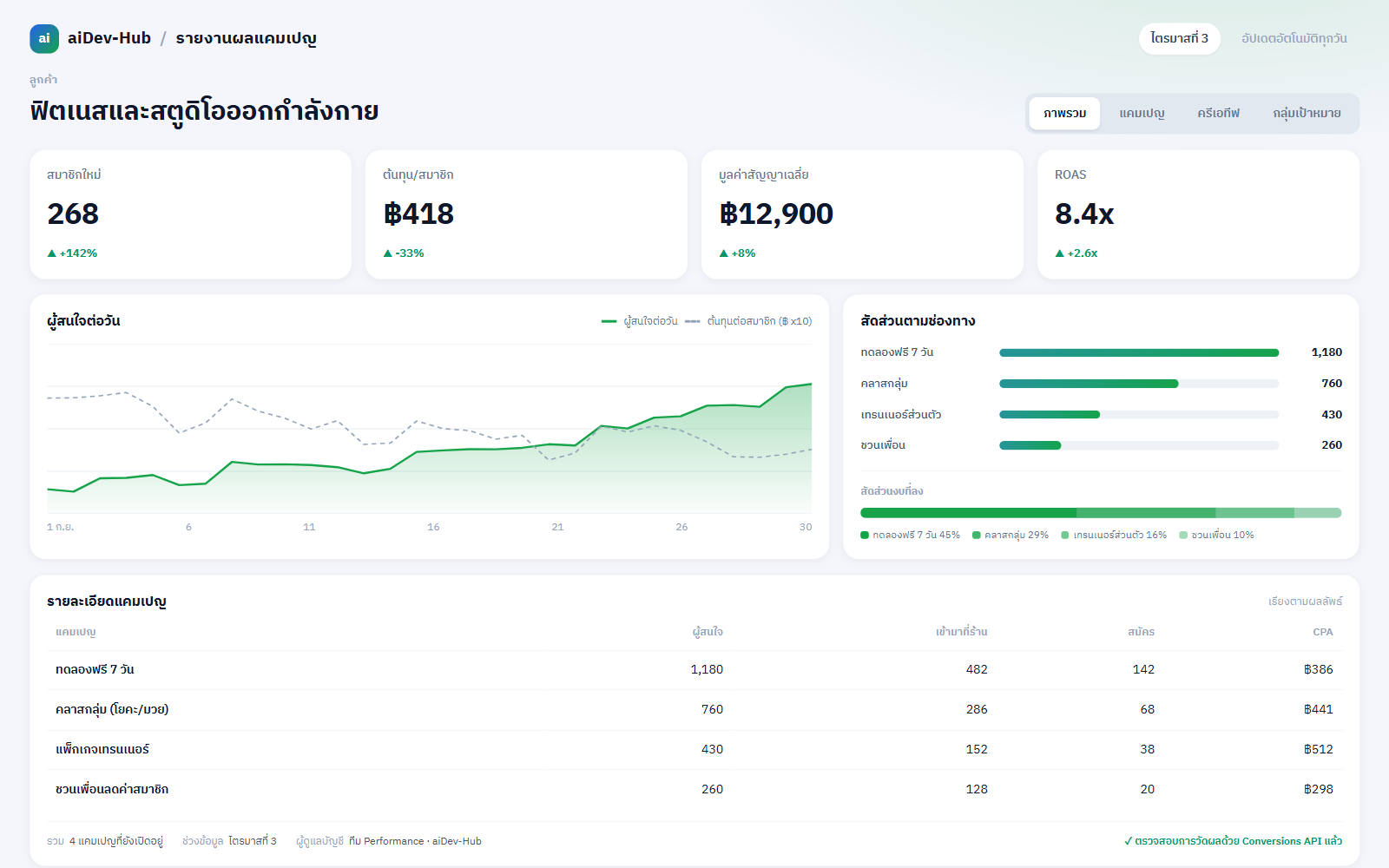
Task: Click the legend dot for คลาสกลุ่ม 29%
Action: pyautogui.click(x=977, y=535)
